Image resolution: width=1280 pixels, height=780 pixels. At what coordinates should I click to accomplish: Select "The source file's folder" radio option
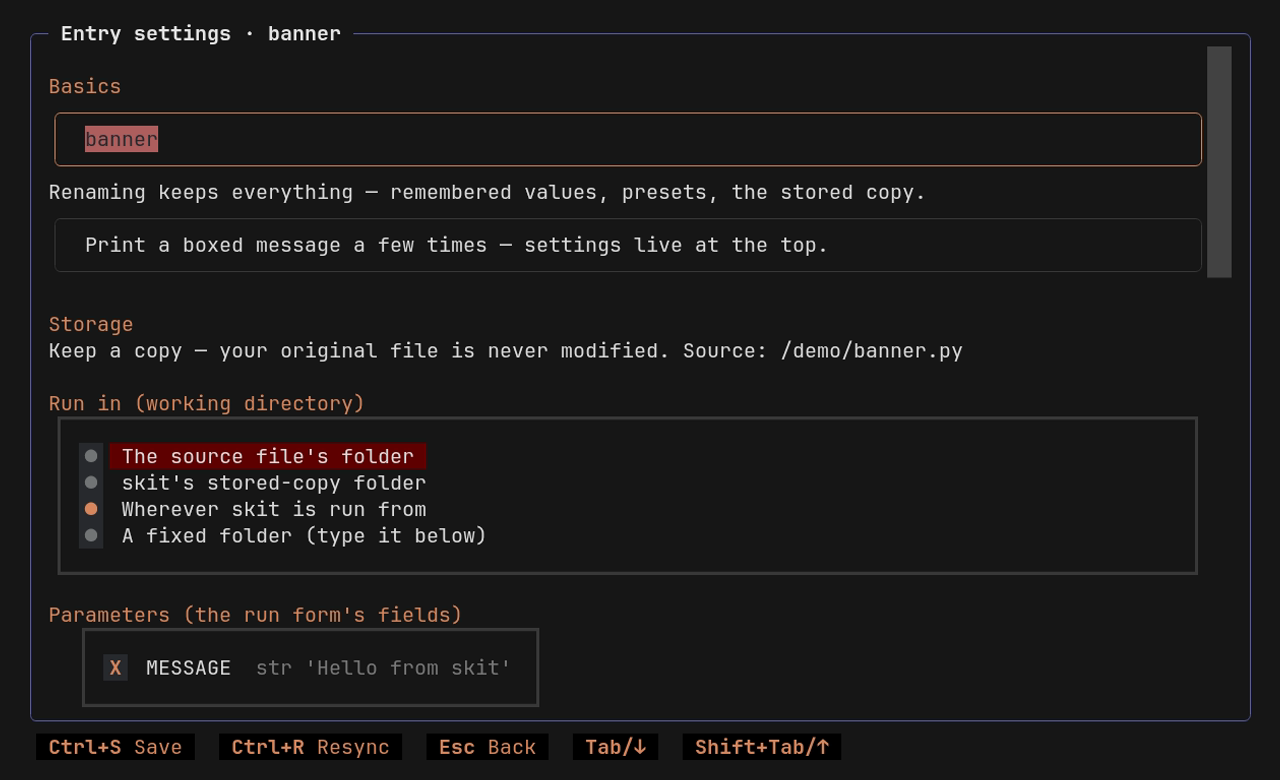253,456
